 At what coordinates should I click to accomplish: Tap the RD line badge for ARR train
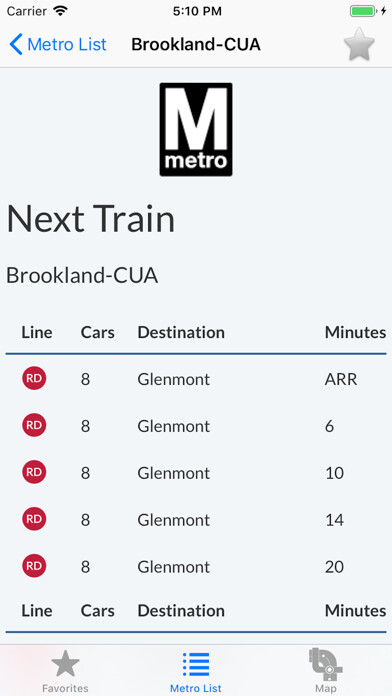click(x=34, y=378)
